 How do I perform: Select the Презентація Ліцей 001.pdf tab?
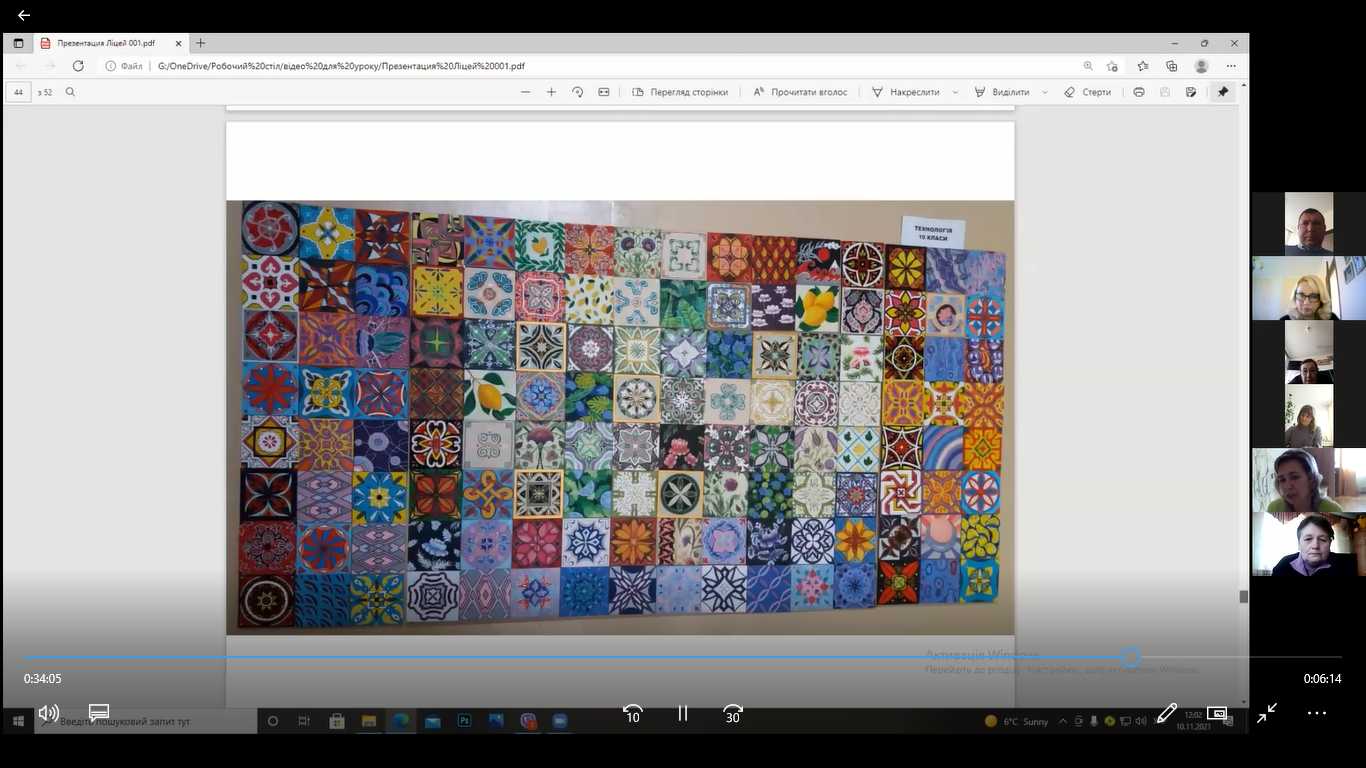pyautogui.click(x=105, y=43)
